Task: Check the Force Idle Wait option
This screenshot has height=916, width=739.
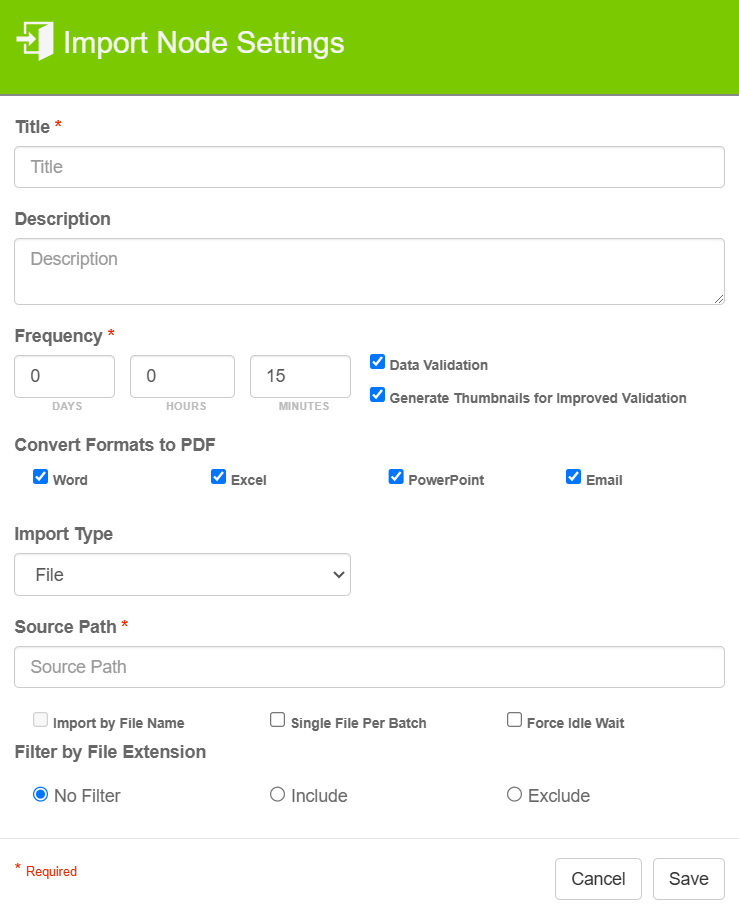Action: (x=514, y=719)
